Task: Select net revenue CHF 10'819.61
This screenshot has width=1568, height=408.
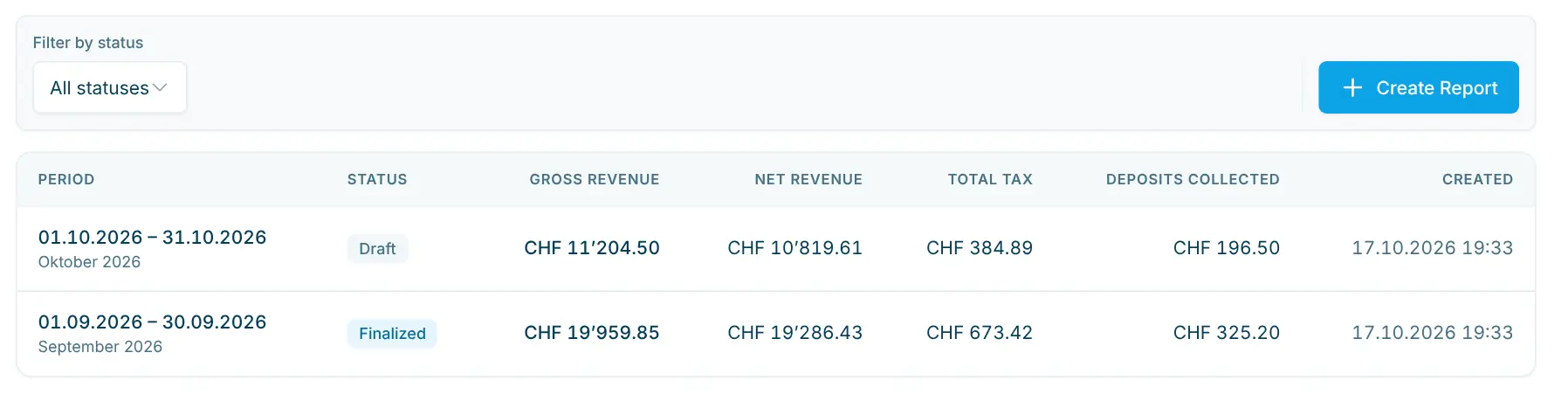Action: tap(794, 248)
